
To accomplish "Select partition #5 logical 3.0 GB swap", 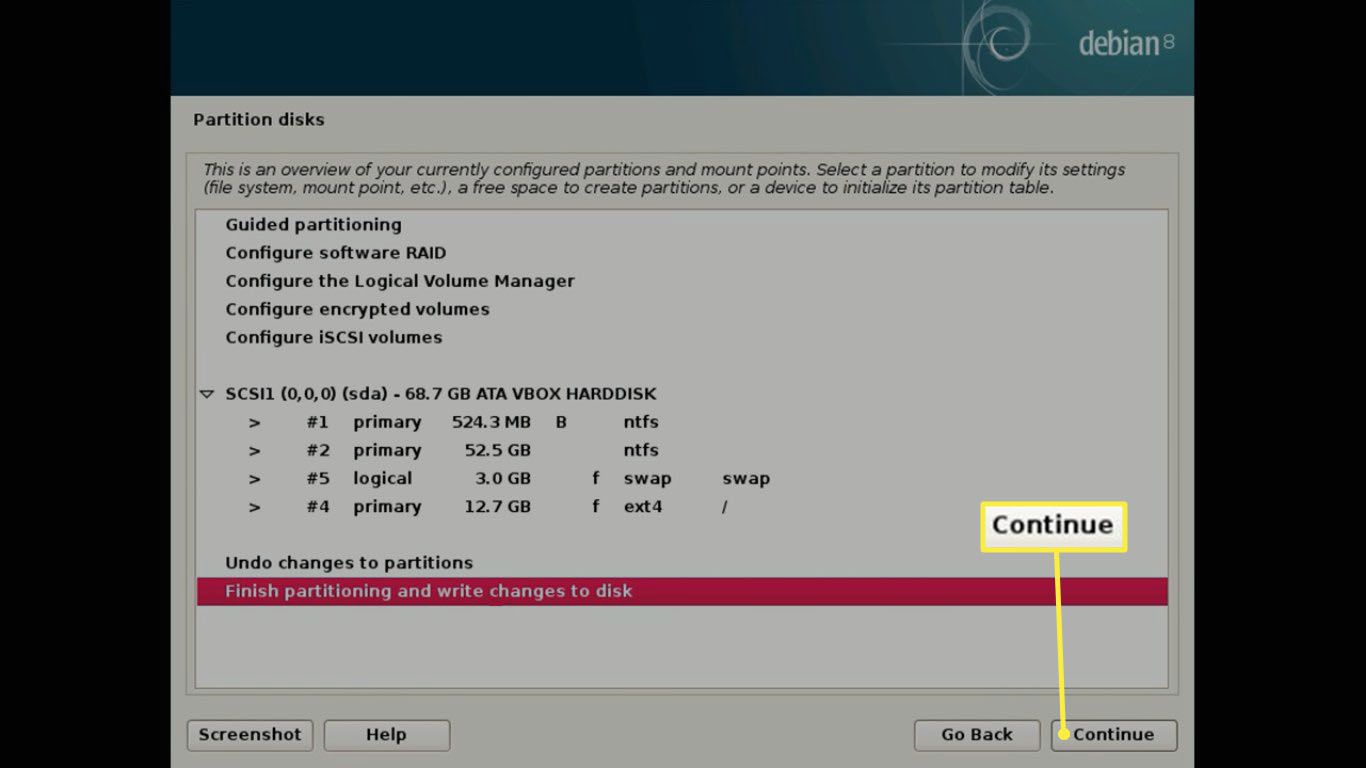I will click(682, 478).
